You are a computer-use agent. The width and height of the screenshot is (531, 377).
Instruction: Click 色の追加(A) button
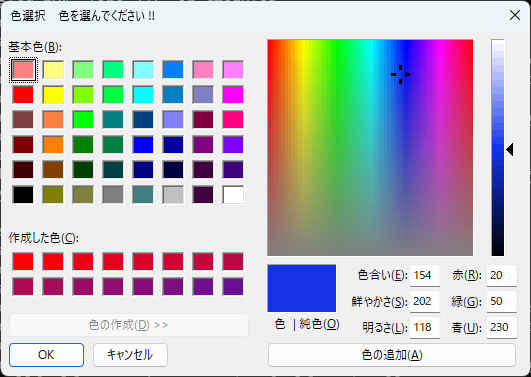(x=392, y=355)
